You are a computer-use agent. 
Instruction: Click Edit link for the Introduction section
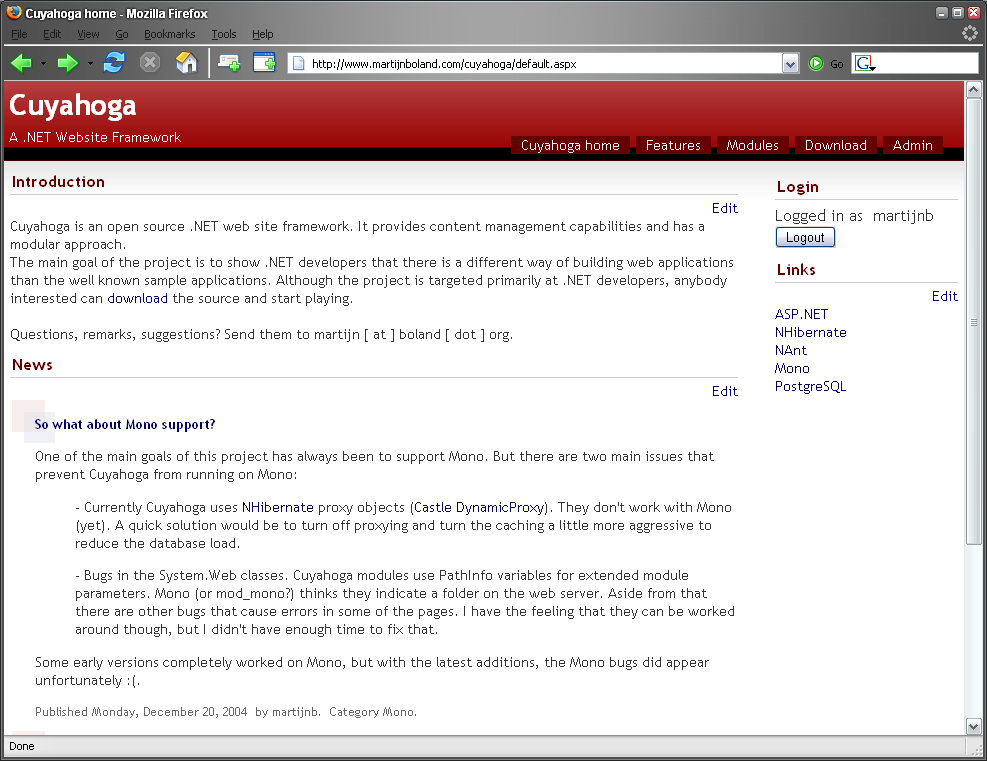tap(725, 208)
